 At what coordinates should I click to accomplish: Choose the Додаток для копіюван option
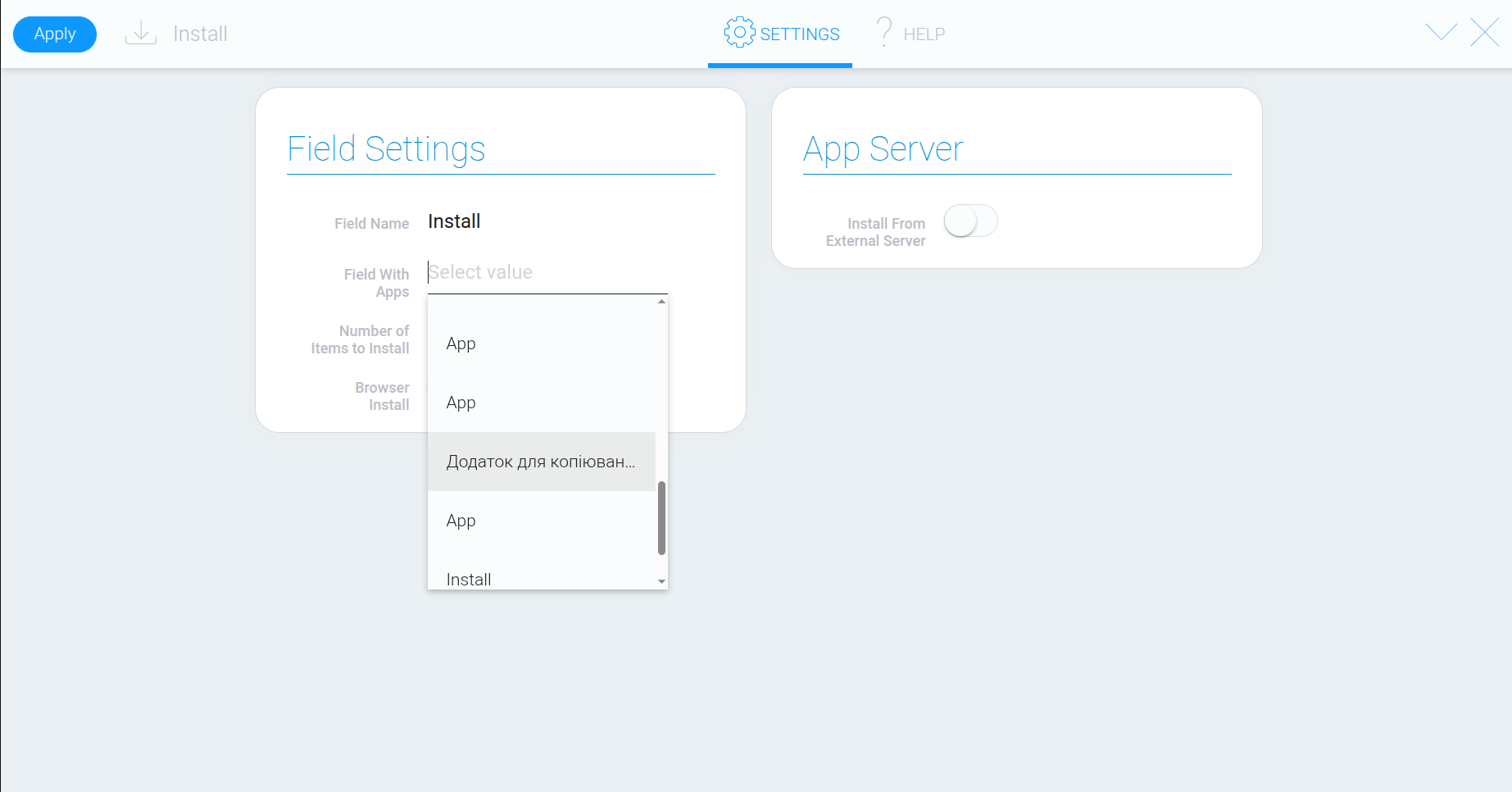coord(542,462)
